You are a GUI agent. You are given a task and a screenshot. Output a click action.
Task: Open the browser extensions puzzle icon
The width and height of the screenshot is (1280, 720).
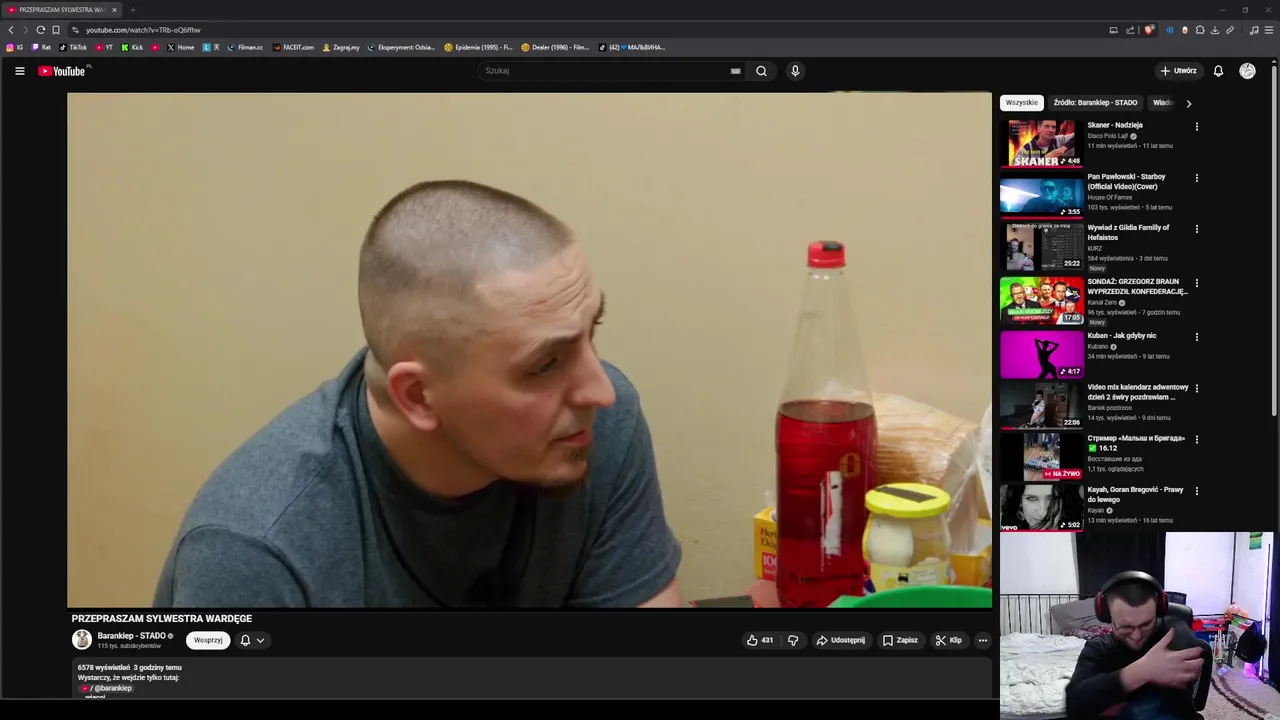[x=1200, y=30]
